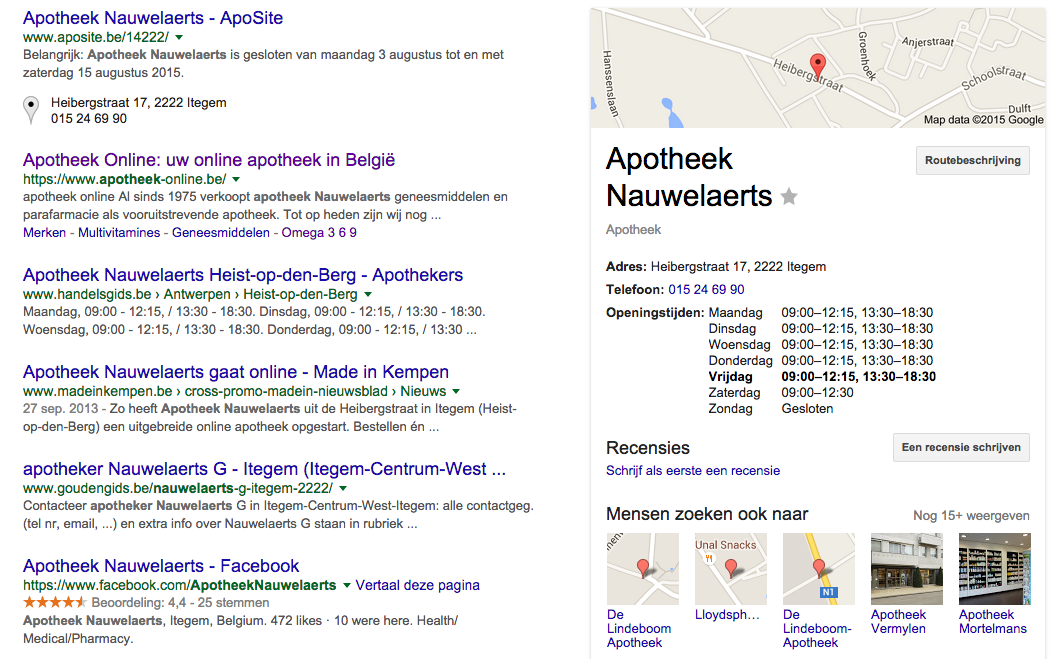Viewport: 1060px width, 659px height.
Task: Click Een recensie schrijven button
Action: pyautogui.click(x=961, y=447)
